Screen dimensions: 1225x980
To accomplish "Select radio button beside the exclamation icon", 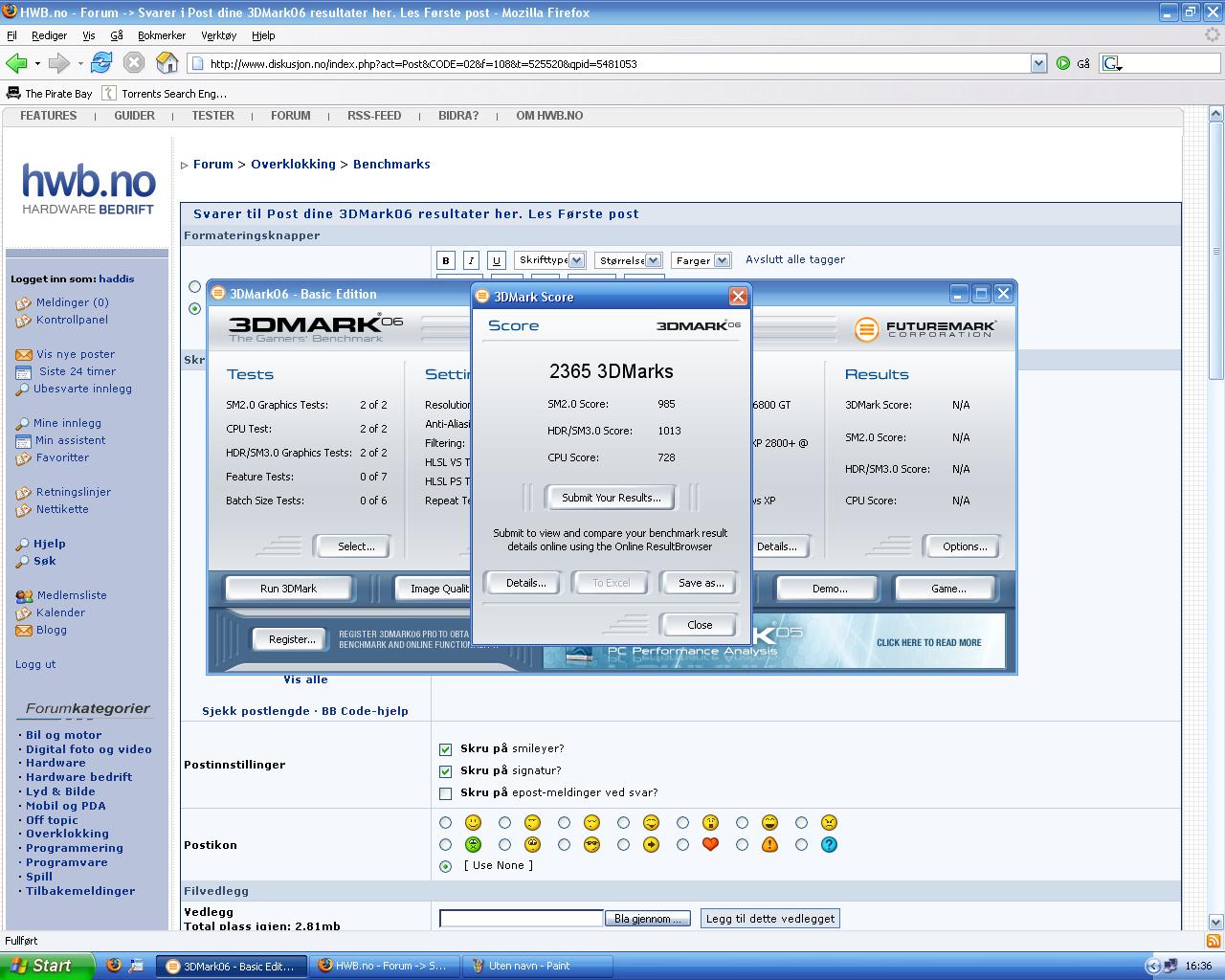I will click(742, 845).
